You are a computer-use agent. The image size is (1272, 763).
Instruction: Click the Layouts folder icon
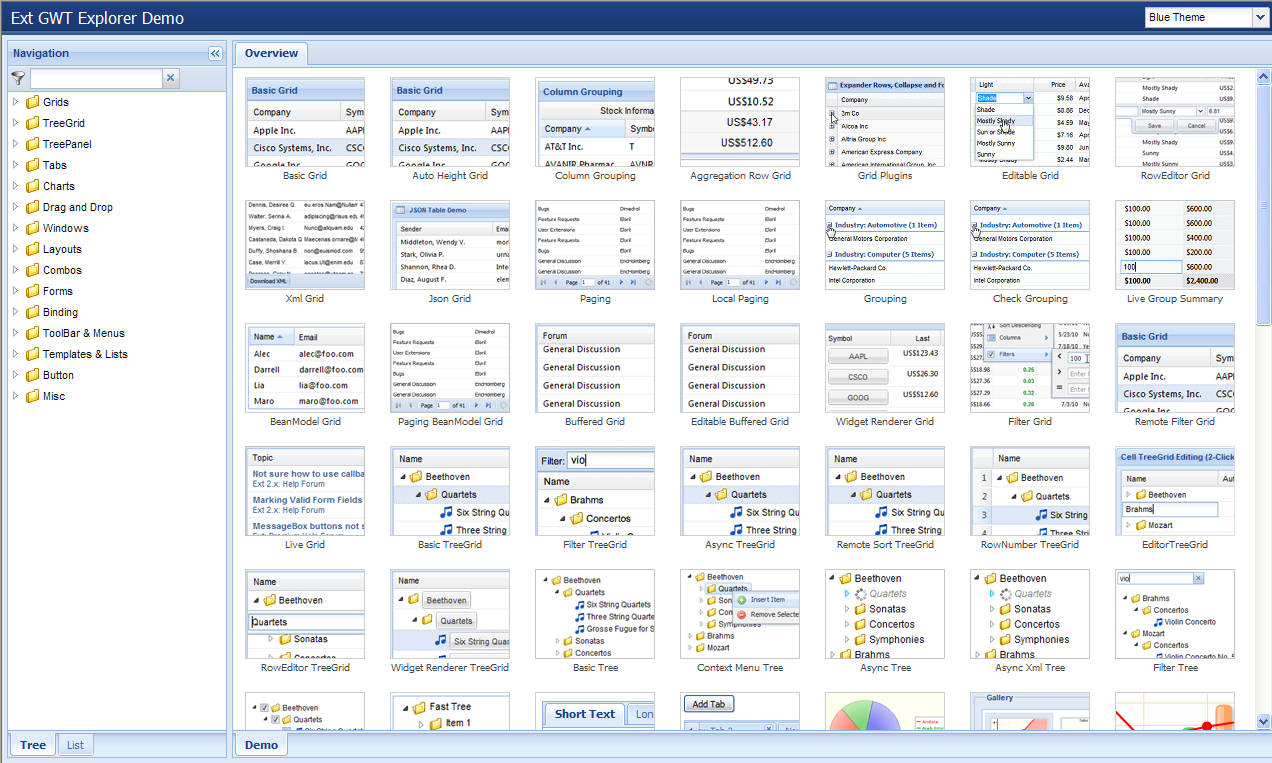pos(33,249)
